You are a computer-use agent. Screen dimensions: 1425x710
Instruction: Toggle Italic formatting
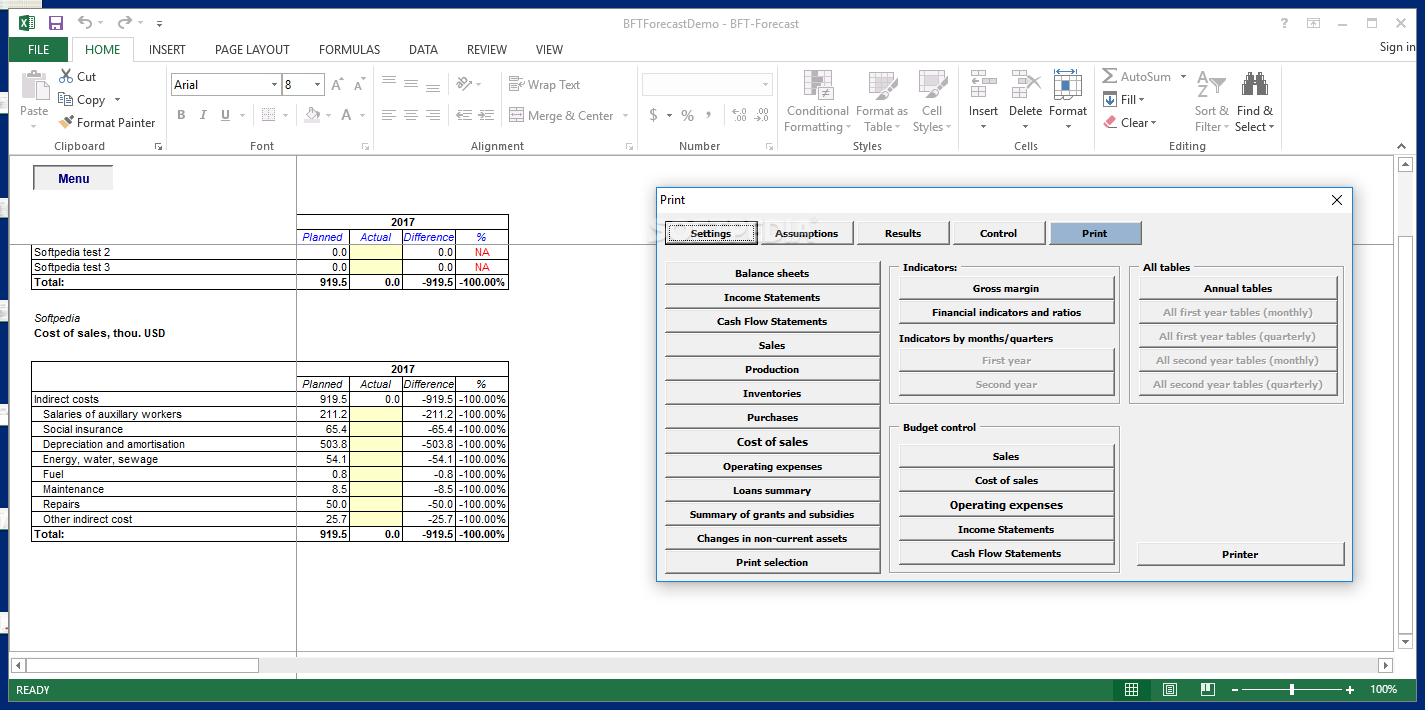pos(203,115)
